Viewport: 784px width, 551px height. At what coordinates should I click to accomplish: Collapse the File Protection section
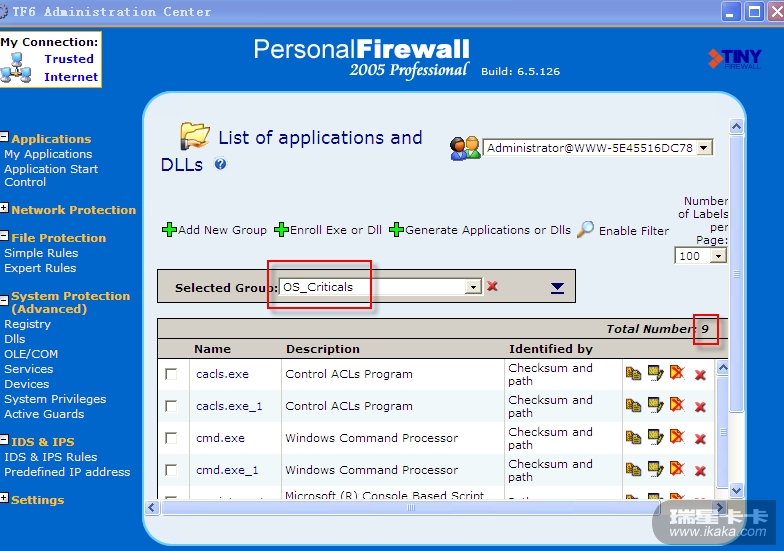pos(4,236)
